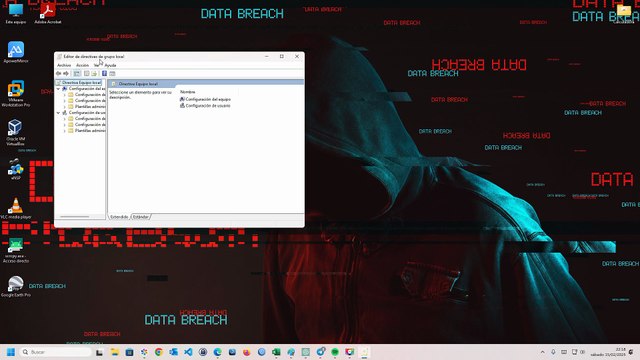The height and width of the screenshot is (360, 640).
Task: Click the blue Help toolbar icon
Action: [x=104, y=73]
